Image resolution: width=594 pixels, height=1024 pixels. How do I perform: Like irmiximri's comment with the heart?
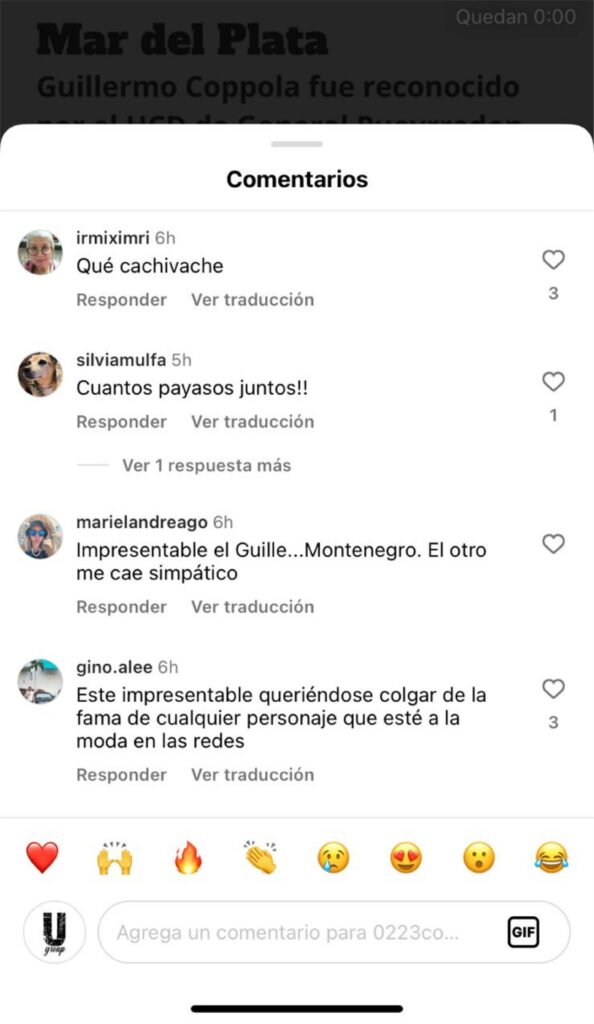pyautogui.click(x=553, y=260)
